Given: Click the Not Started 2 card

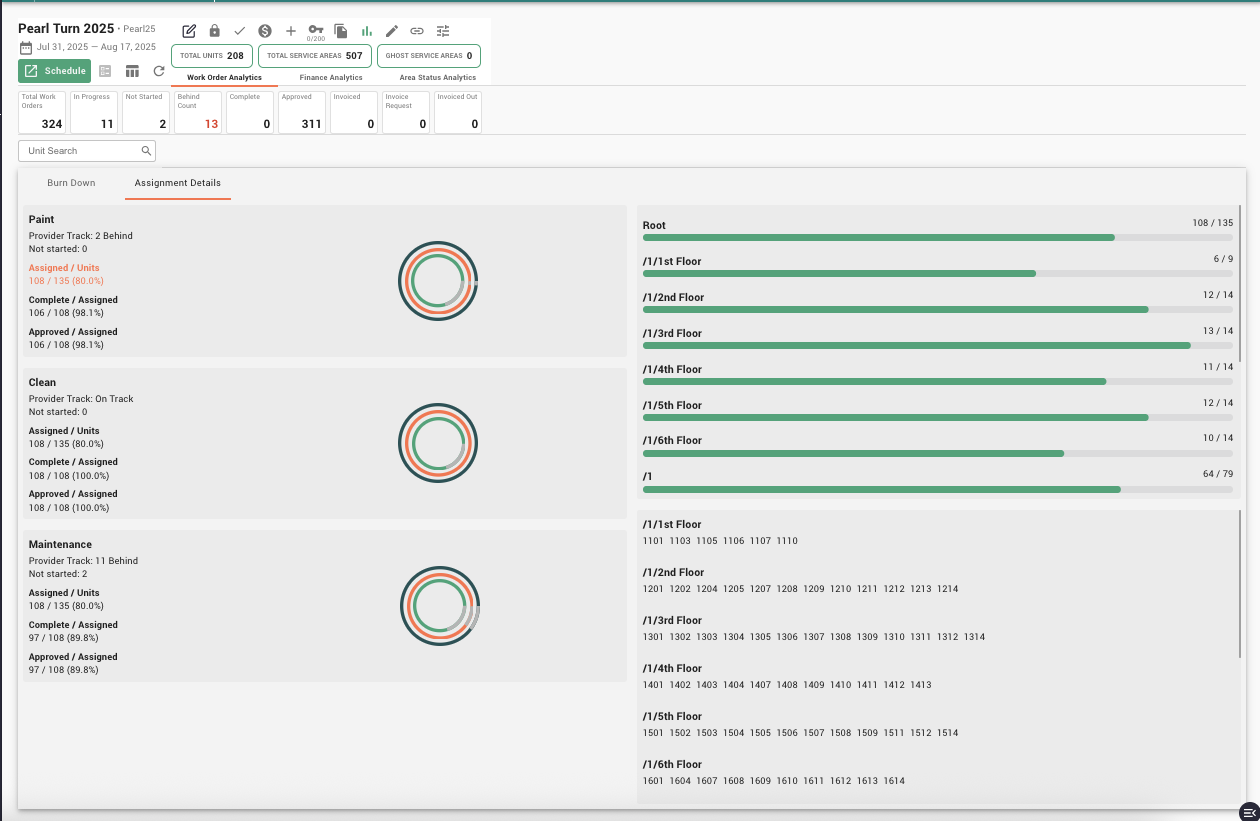Looking at the screenshot, I should (x=146, y=112).
